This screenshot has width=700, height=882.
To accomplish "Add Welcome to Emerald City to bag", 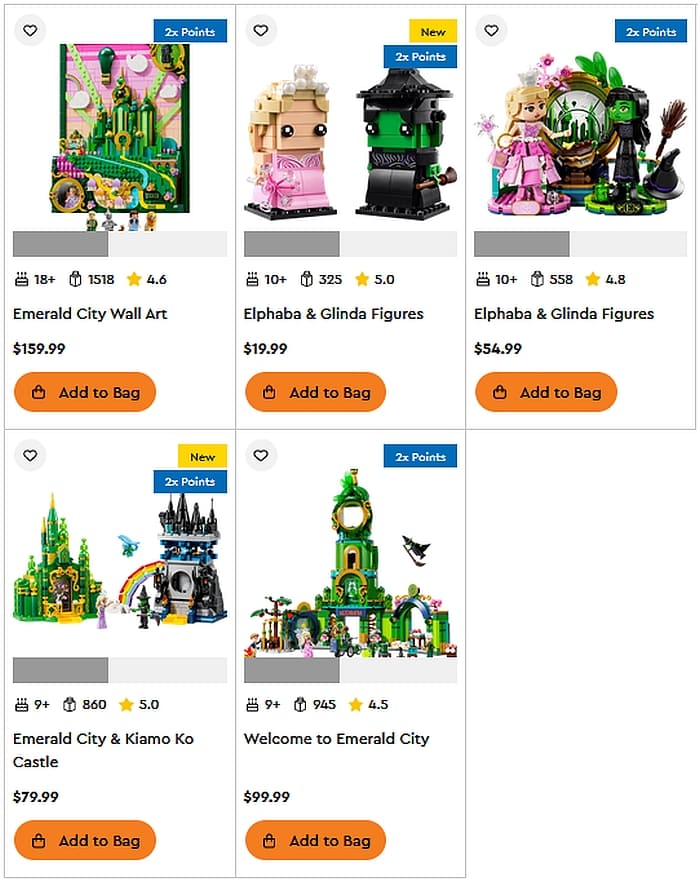I will click(x=316, y=840).
